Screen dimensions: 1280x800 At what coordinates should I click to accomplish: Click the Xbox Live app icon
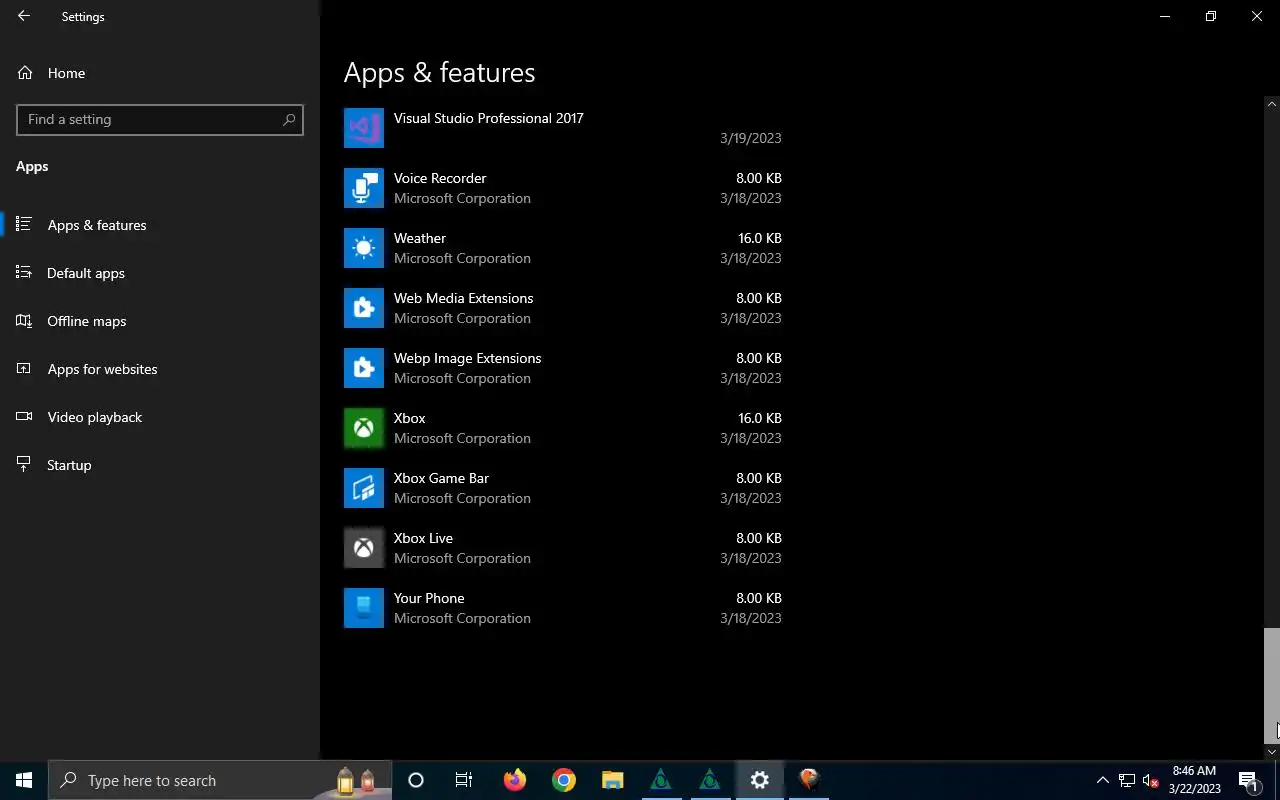[364, 548]
